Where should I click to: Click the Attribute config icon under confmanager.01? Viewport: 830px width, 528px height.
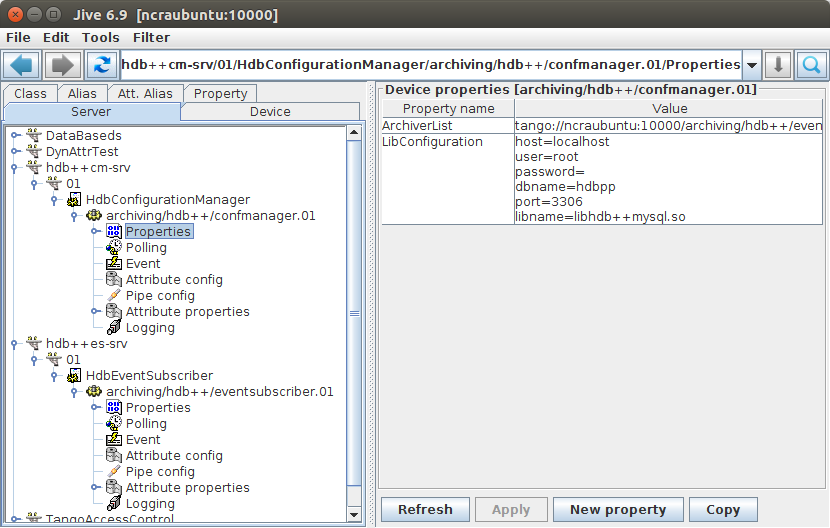pos(114,279)
